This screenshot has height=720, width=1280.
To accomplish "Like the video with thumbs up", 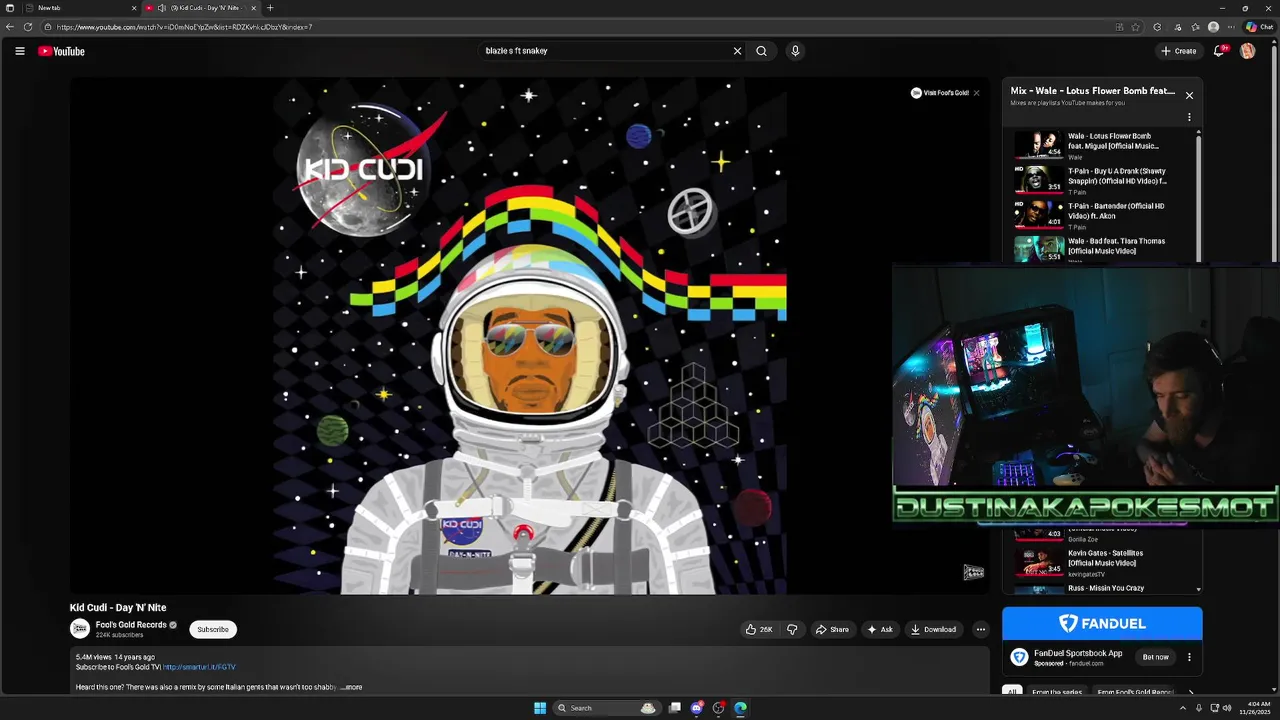I will tap(759, 629).
